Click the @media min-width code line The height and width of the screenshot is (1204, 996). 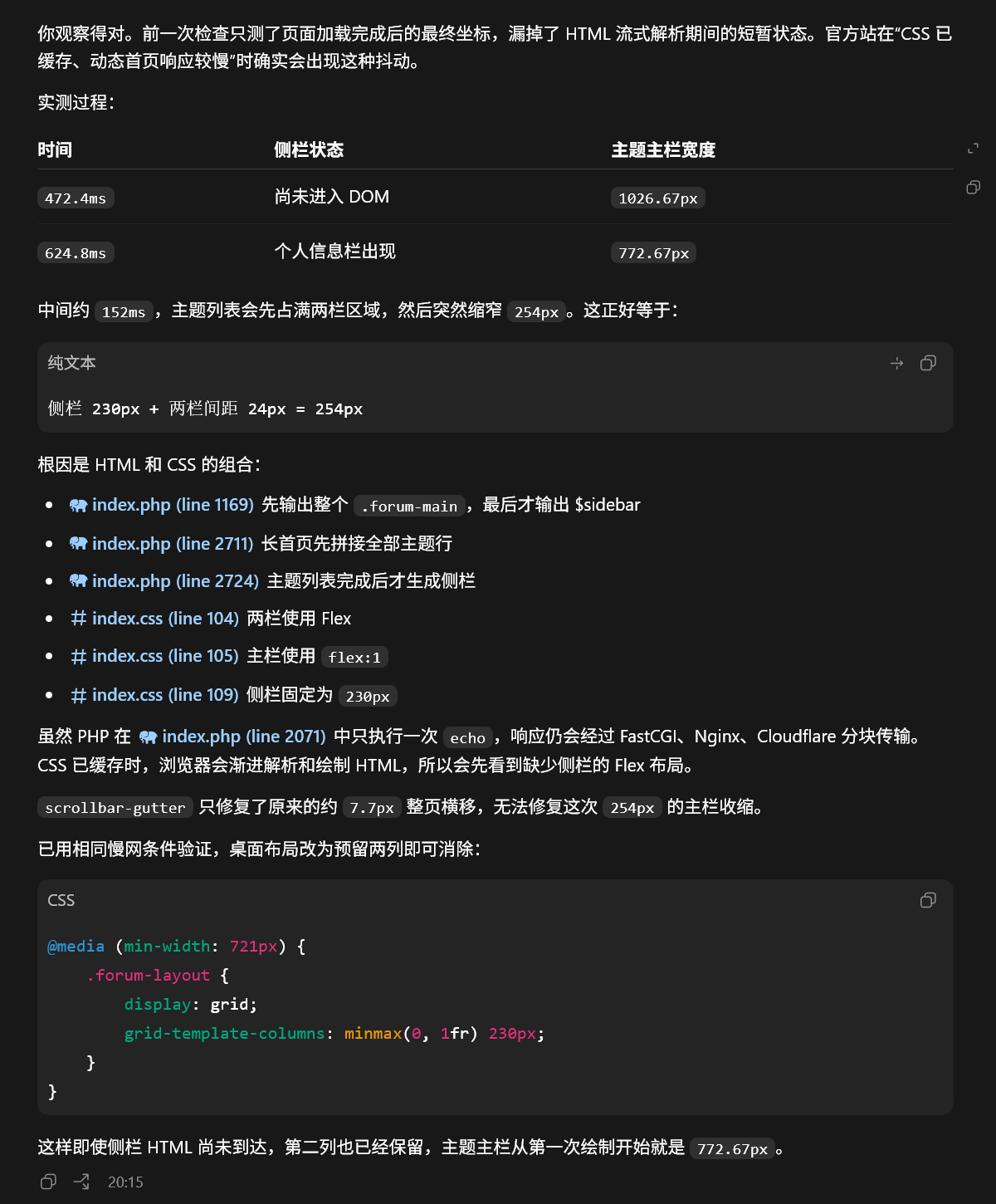(177, 947)
